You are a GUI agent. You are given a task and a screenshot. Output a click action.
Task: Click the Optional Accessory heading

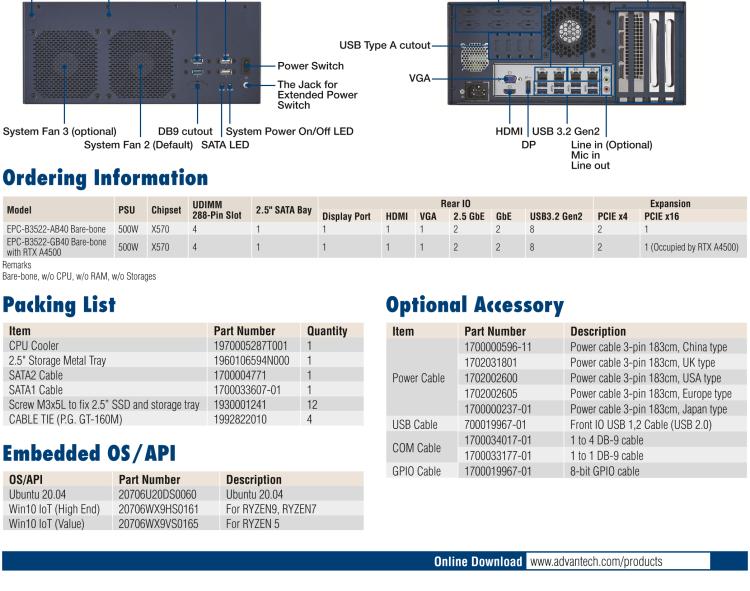point(474,304)
